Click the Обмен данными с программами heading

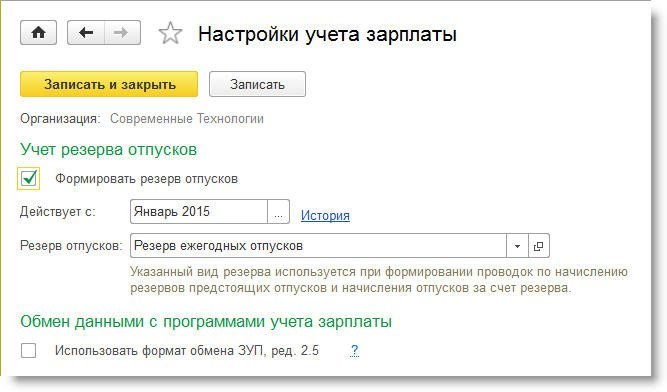206,322
